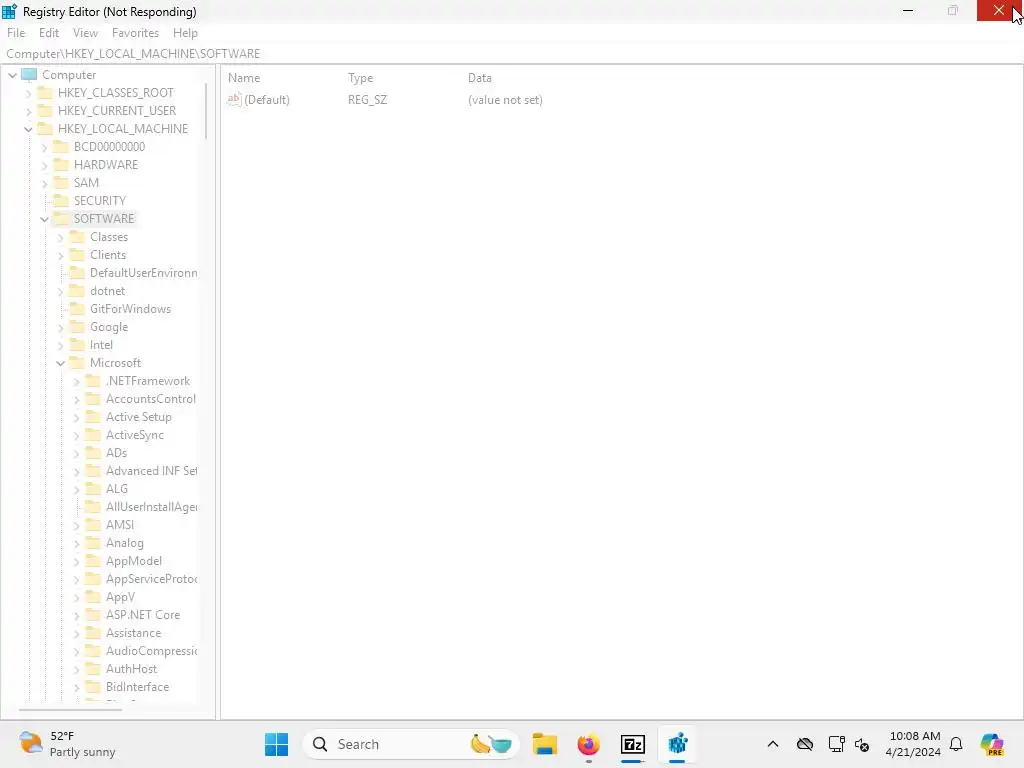Open the View menu
Image resolution: width=1024 pixels, height=768 pixels.
[85, 33]
